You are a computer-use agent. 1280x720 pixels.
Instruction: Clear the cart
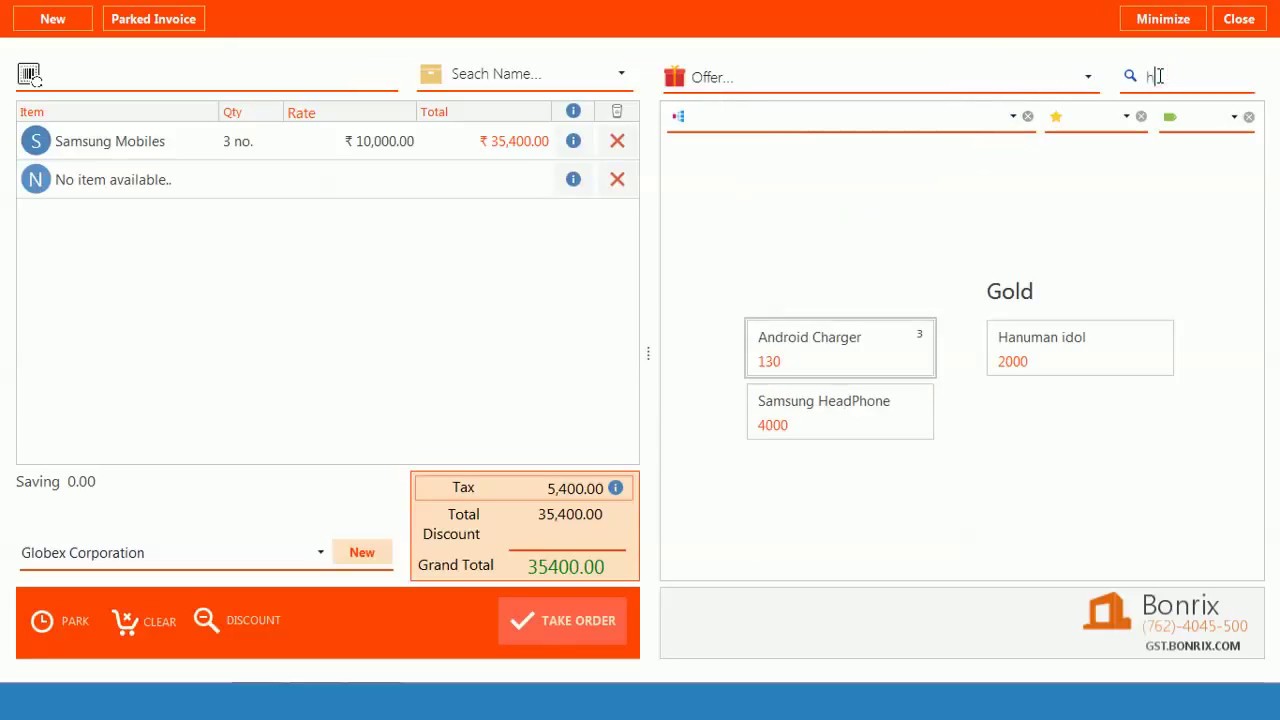coord(144,621)
